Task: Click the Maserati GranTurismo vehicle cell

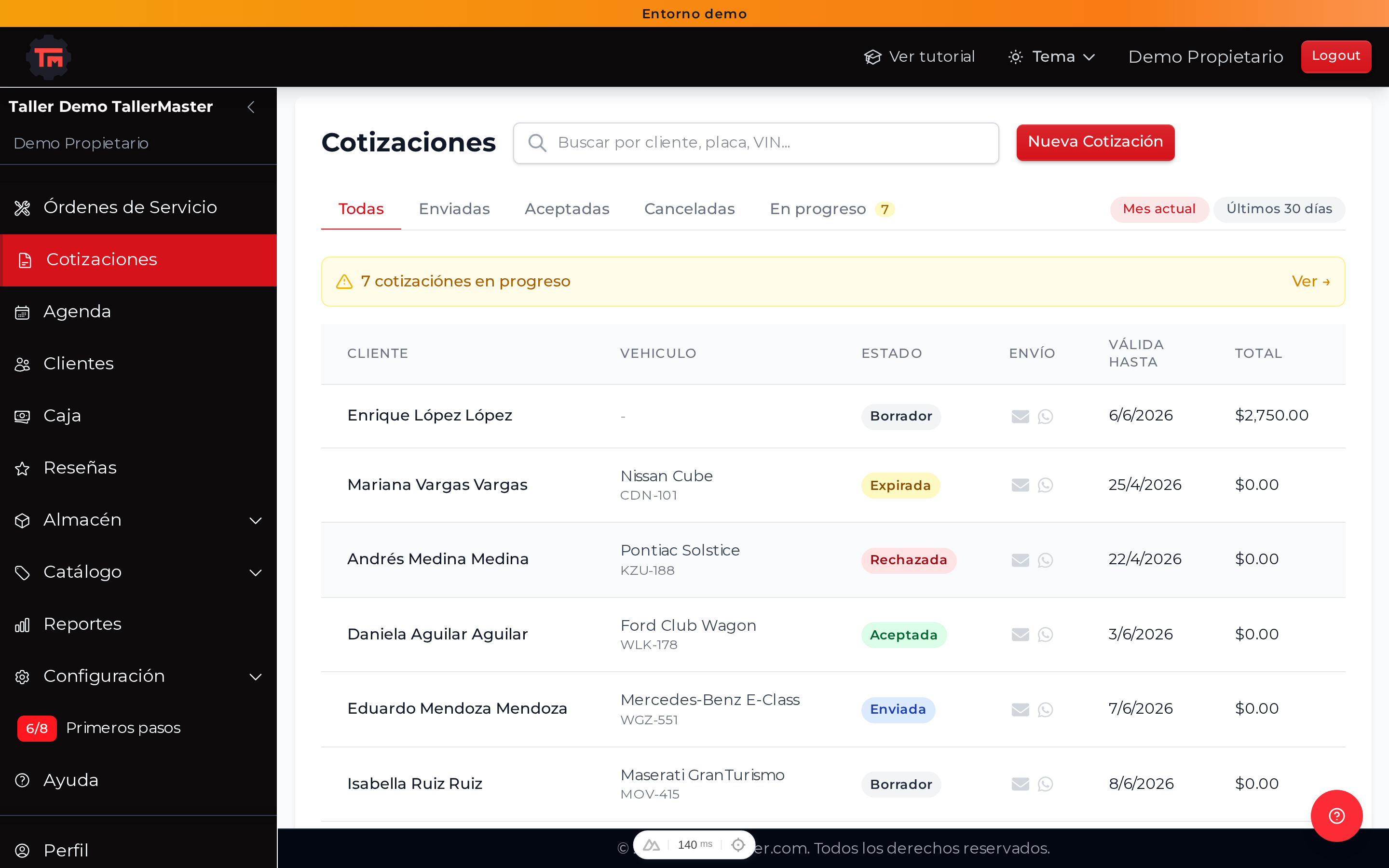Action: (x=703, y=784)
